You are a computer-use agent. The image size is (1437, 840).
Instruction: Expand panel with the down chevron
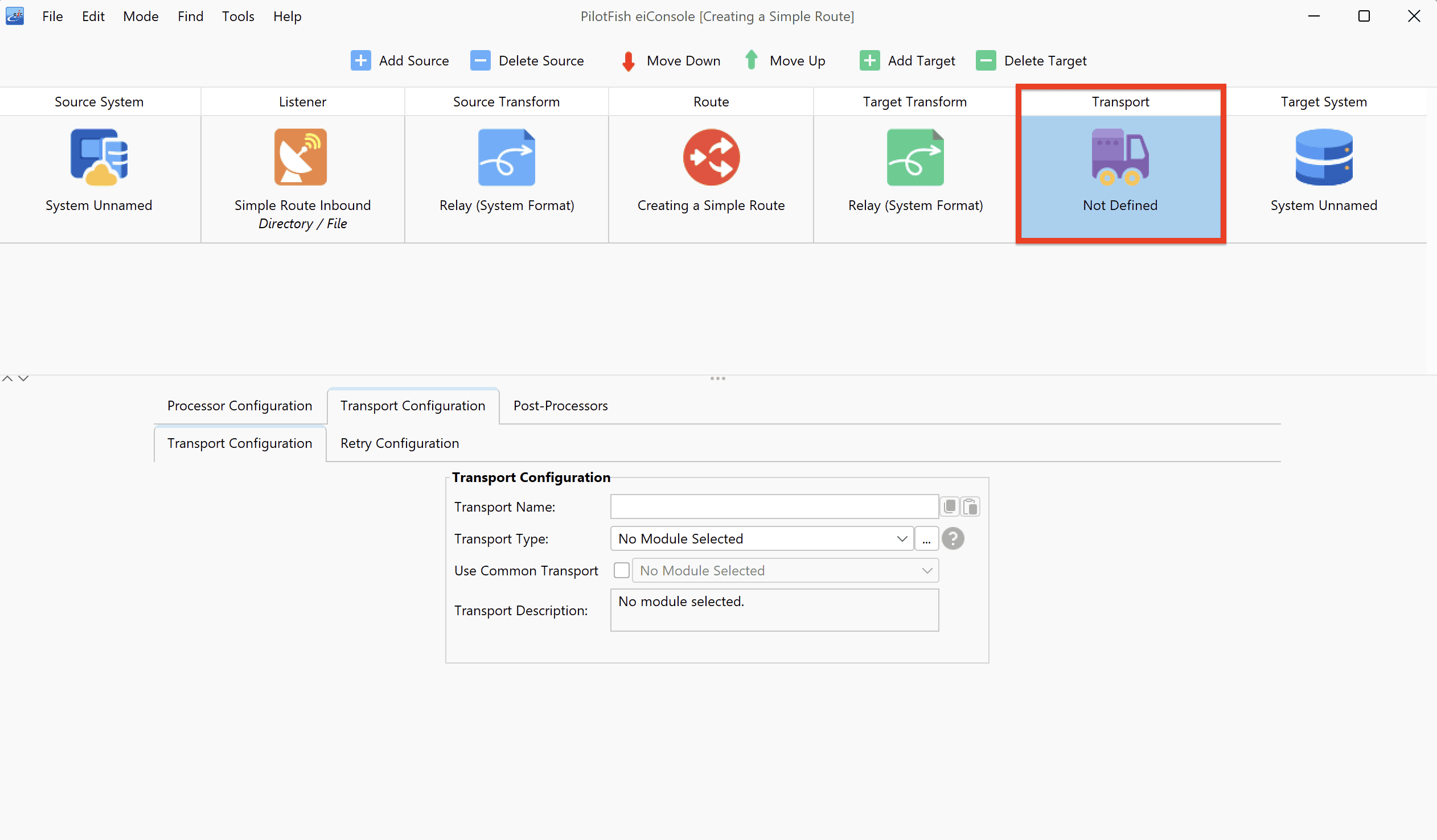[x=23, y=378]
